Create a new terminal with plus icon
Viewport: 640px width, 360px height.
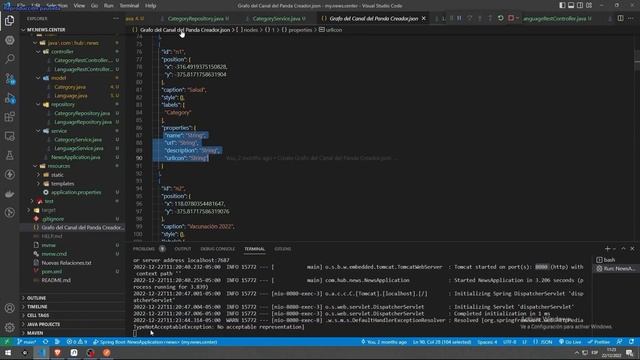tap(607, 249)
